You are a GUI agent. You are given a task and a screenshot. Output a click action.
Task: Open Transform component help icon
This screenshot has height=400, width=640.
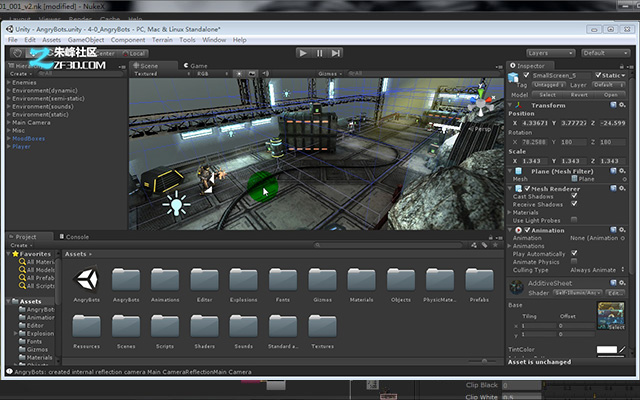click(613, 105)
